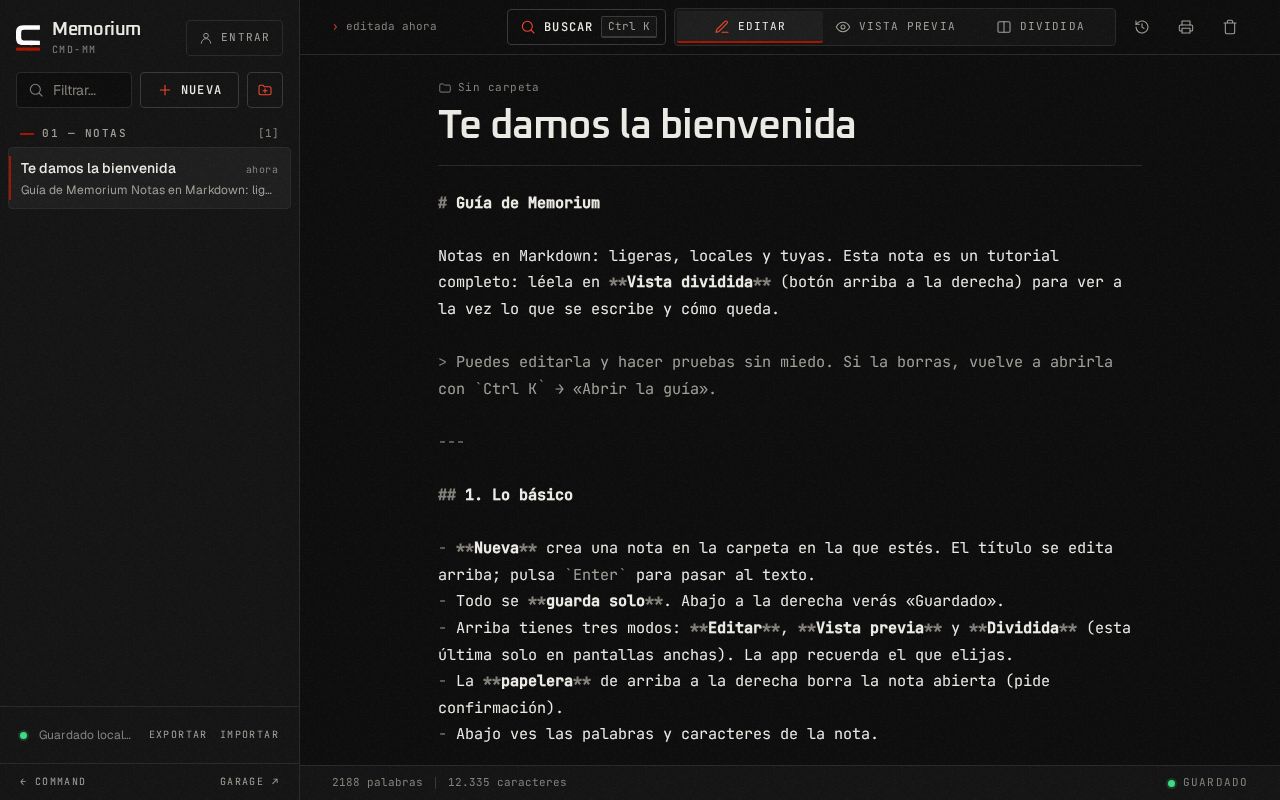Open the Garage external link
This screenshot has width=1280, height=800.
(250, 782)
